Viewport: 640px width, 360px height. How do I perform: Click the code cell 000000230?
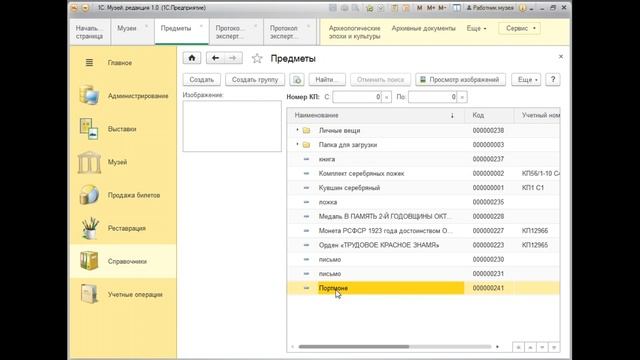(x=488, y=259)
